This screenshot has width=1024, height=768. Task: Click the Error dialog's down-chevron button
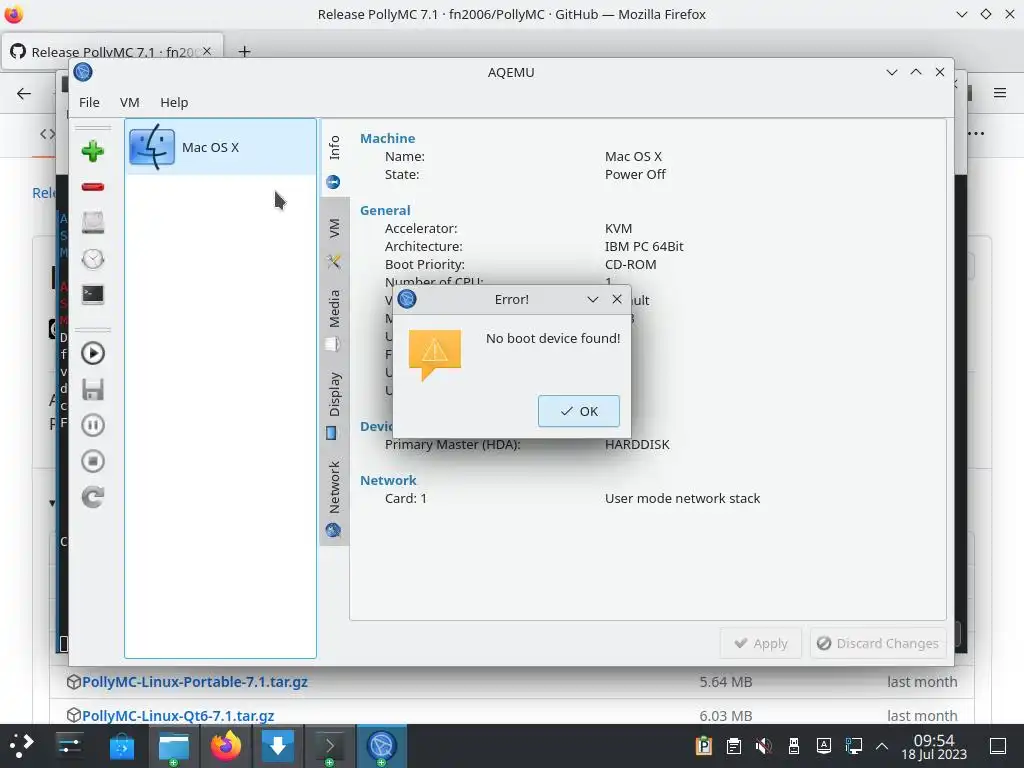point(592,299)
